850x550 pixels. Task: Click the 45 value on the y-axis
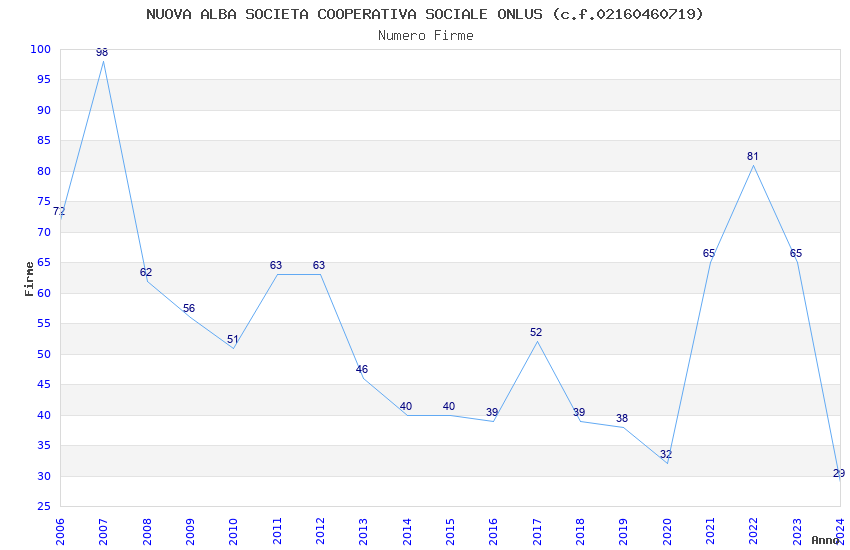click(x=44, y=385)
